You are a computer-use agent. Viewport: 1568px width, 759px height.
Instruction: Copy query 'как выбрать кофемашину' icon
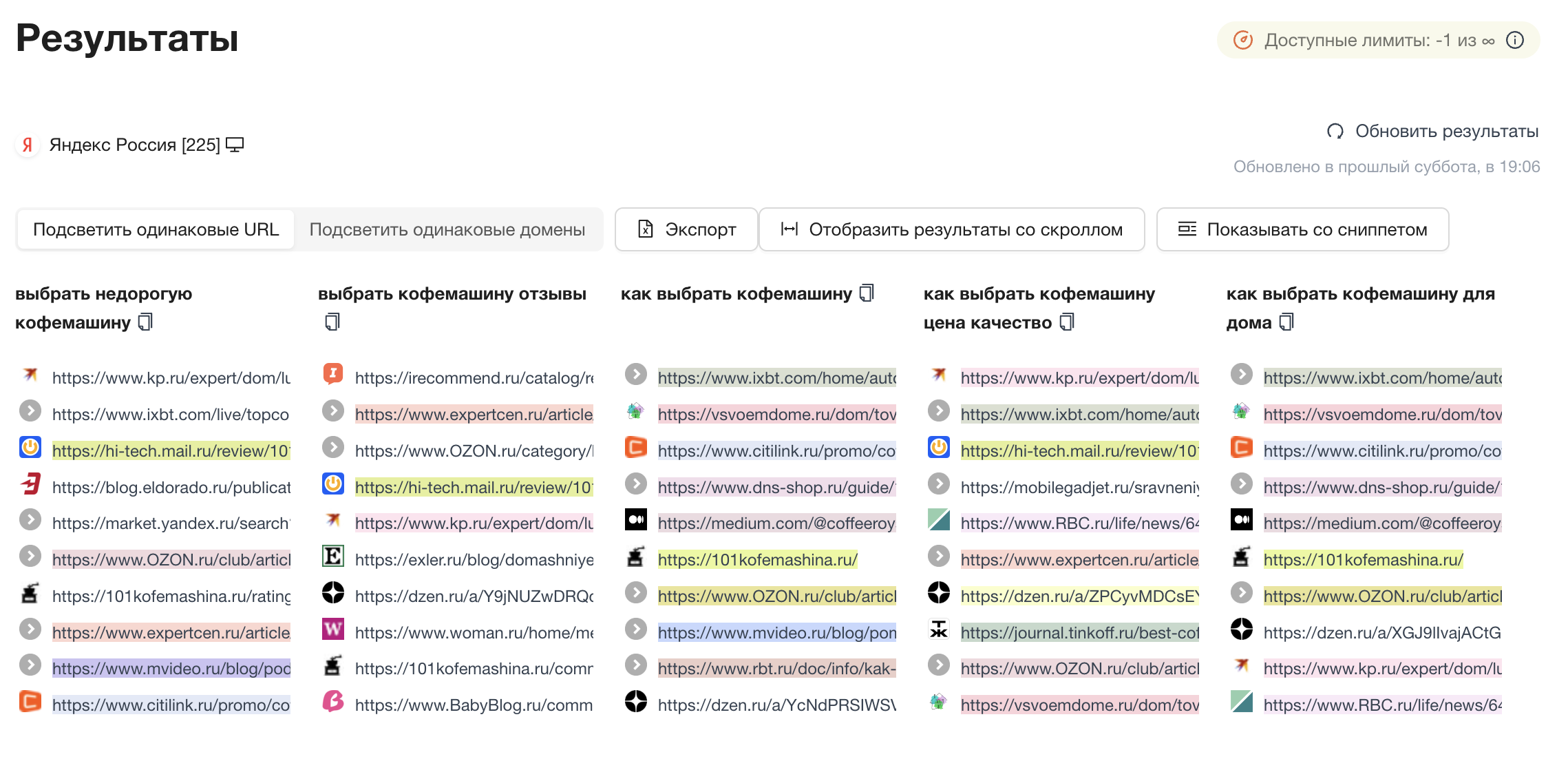tap(867, 293)
